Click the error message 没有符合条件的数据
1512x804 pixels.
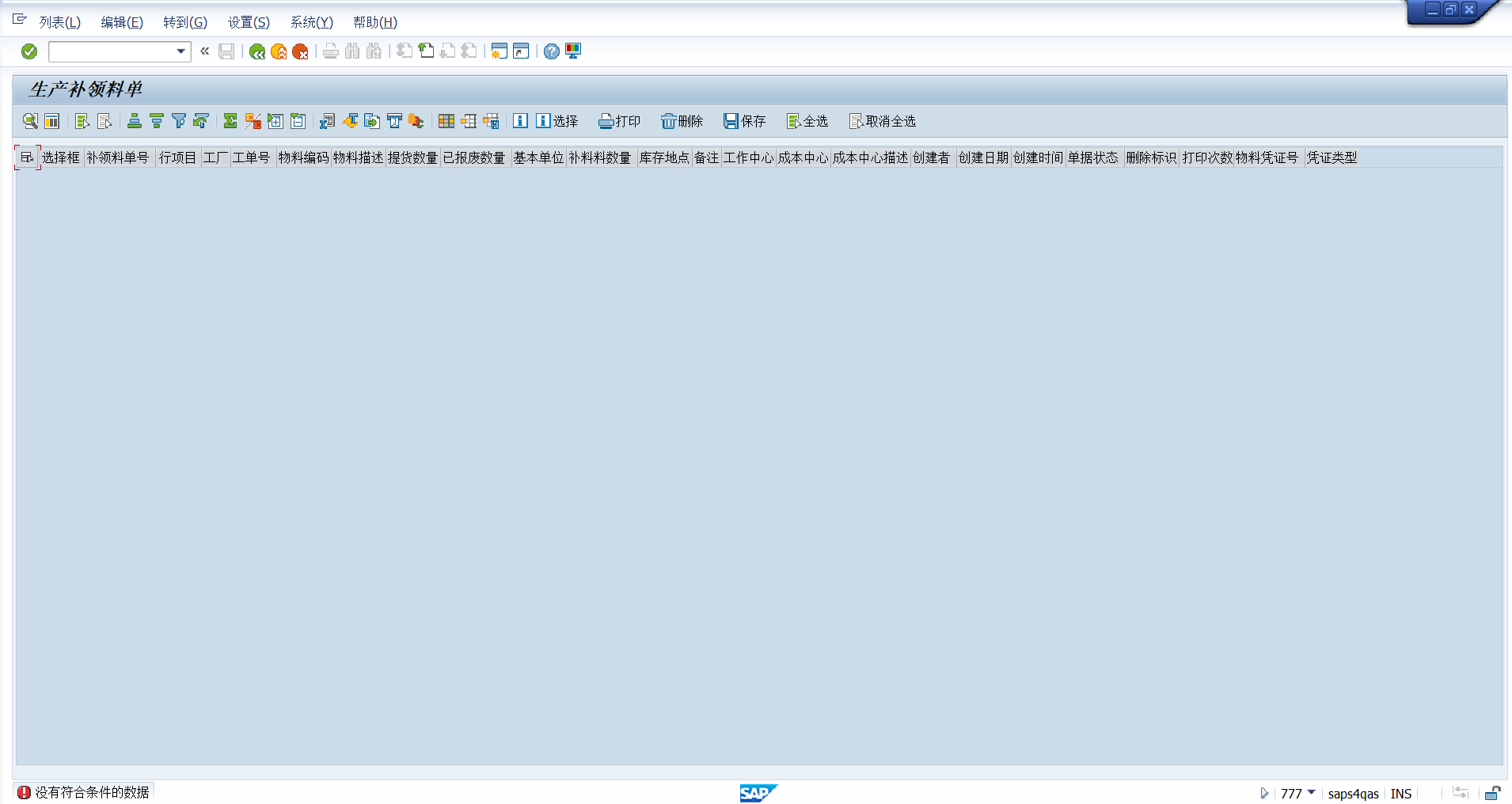[92, 792]
